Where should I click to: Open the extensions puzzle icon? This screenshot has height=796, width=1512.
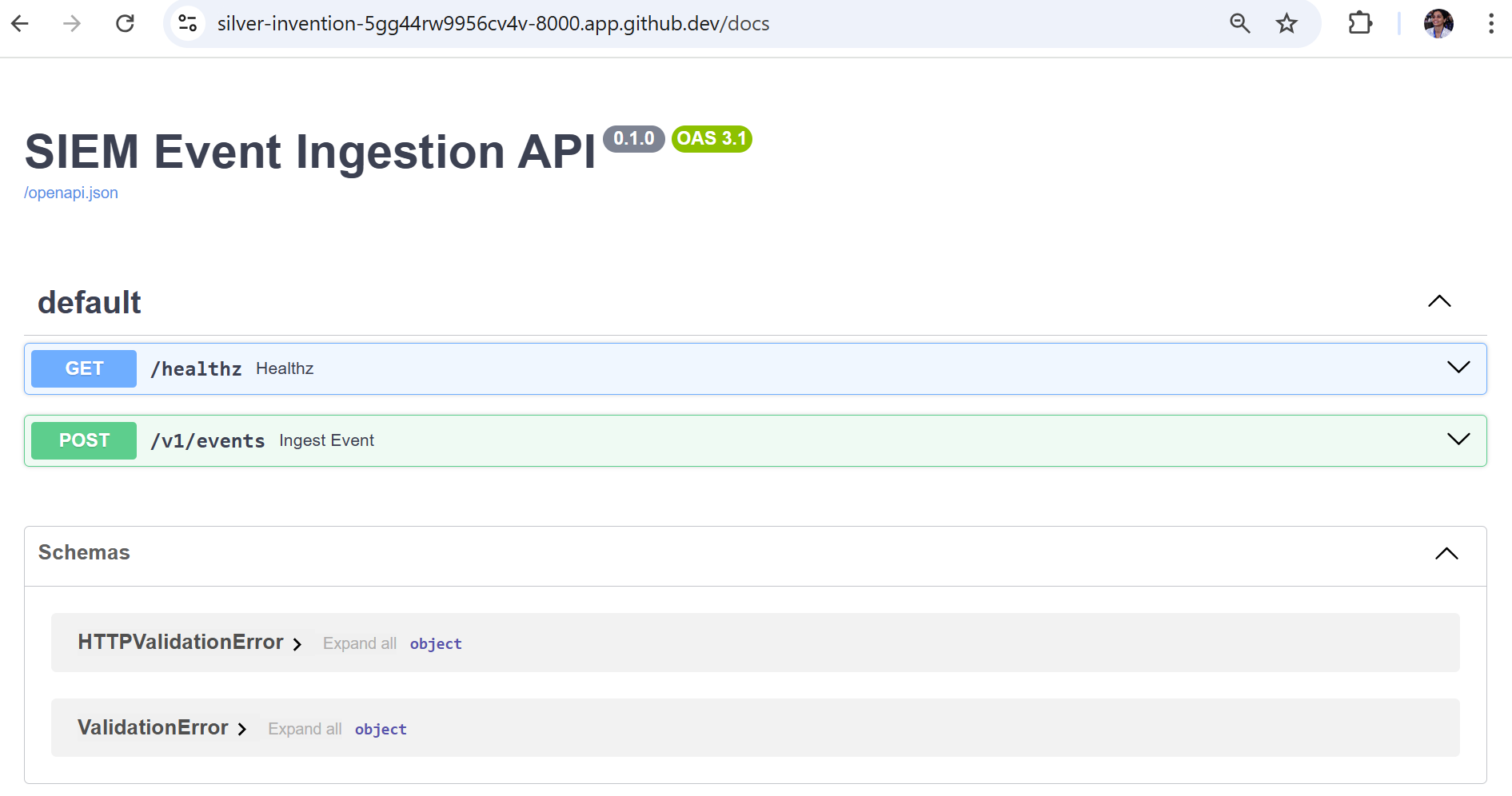(x=1360, y=24)
